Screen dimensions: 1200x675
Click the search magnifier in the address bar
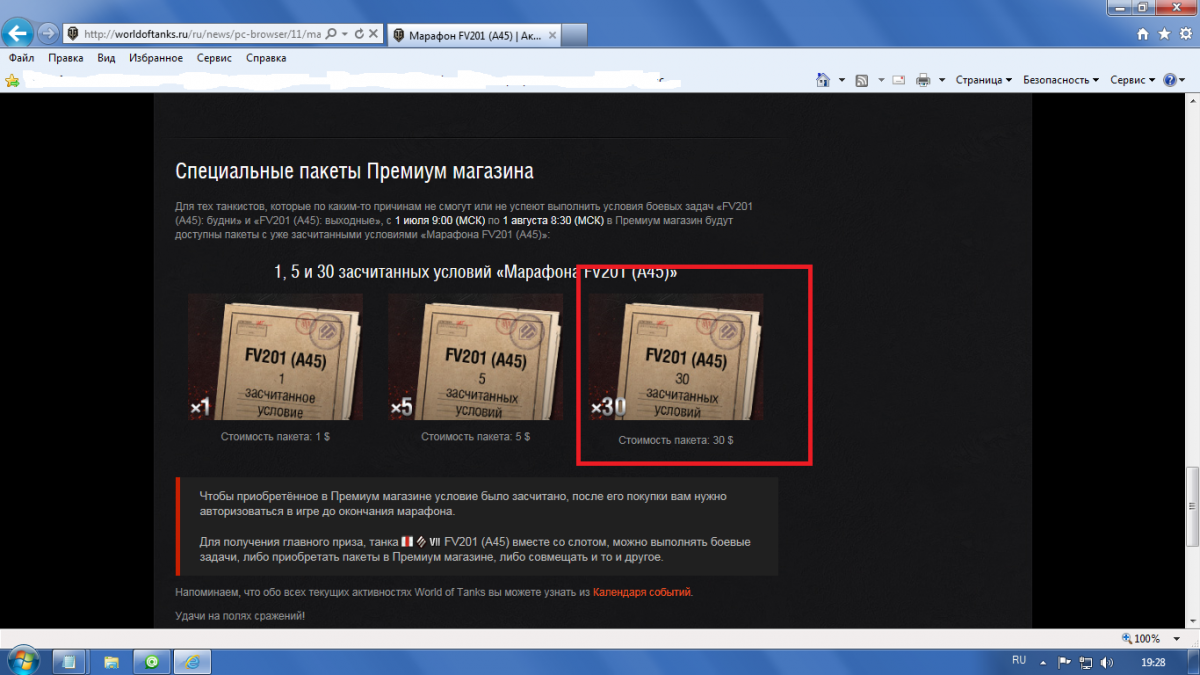[332, 34]
